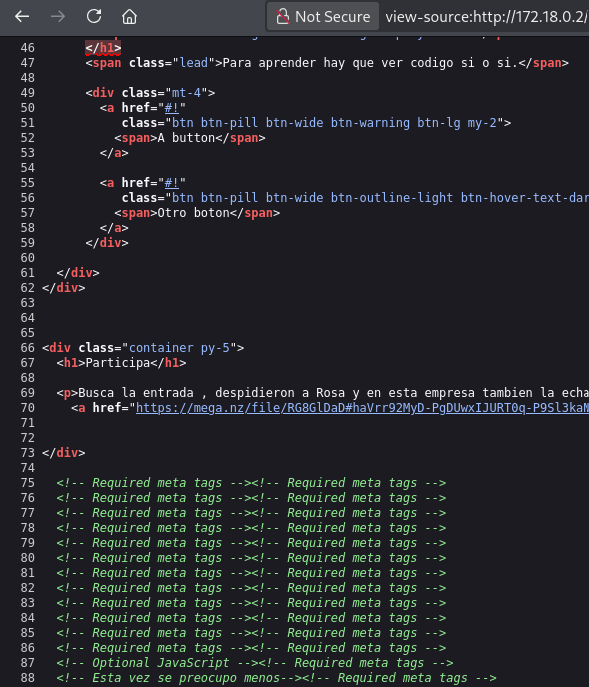Viewport: 589px width, 687px height.
Task: Click the 'btn-outline-light' class name on line 56
Action: point(391,198)
